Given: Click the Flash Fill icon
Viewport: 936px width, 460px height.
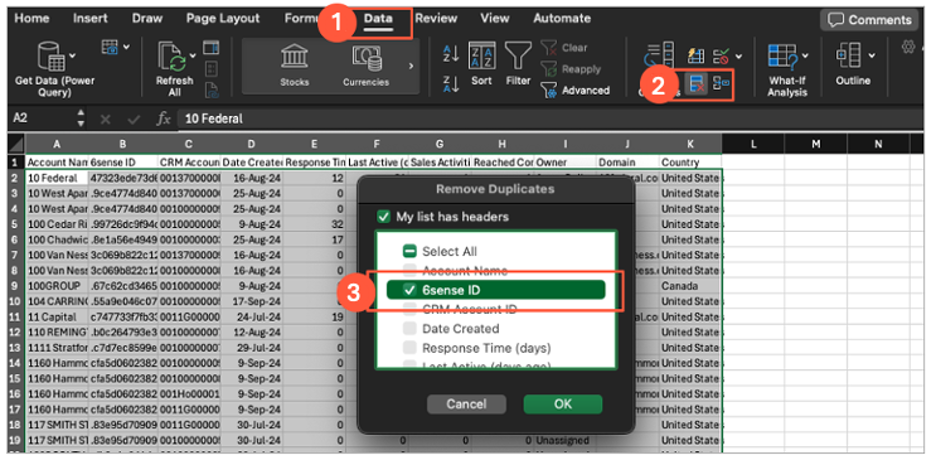Looking at the screenshot, I should point(696,57).
